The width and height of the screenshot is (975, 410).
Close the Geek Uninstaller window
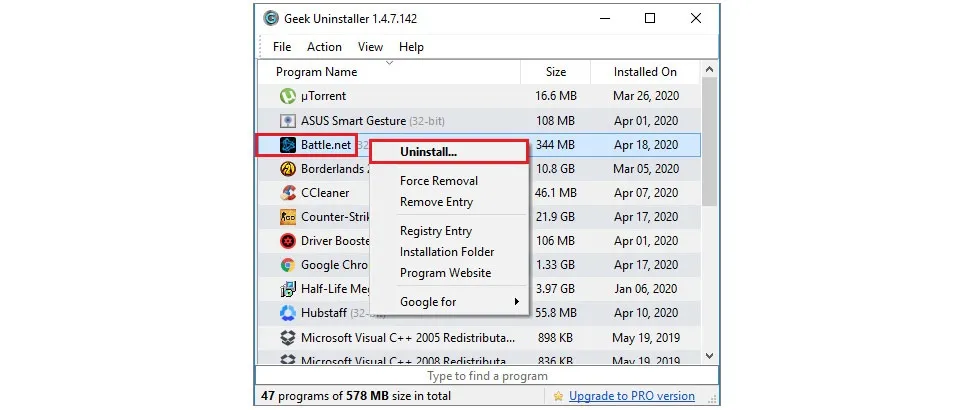(x=696, y=18)
